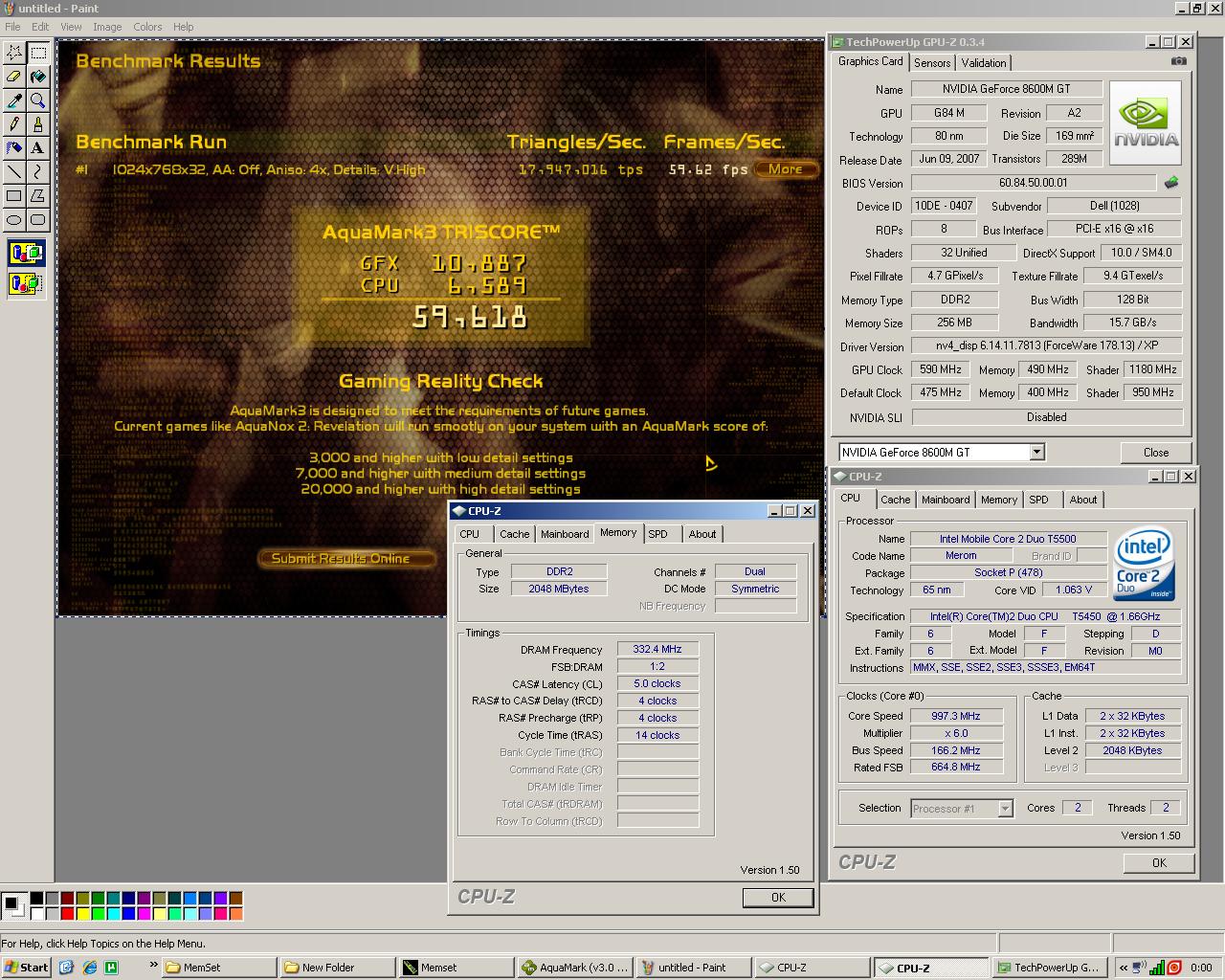Image resolution: width=1225 pixels, height=980 pixels.
Task: Select the Rounded Rectangle tool
Action: coord(38,220)
